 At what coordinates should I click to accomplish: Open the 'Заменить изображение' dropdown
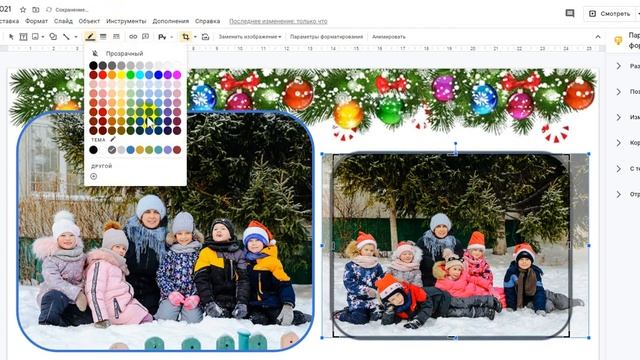coord(250,37)
